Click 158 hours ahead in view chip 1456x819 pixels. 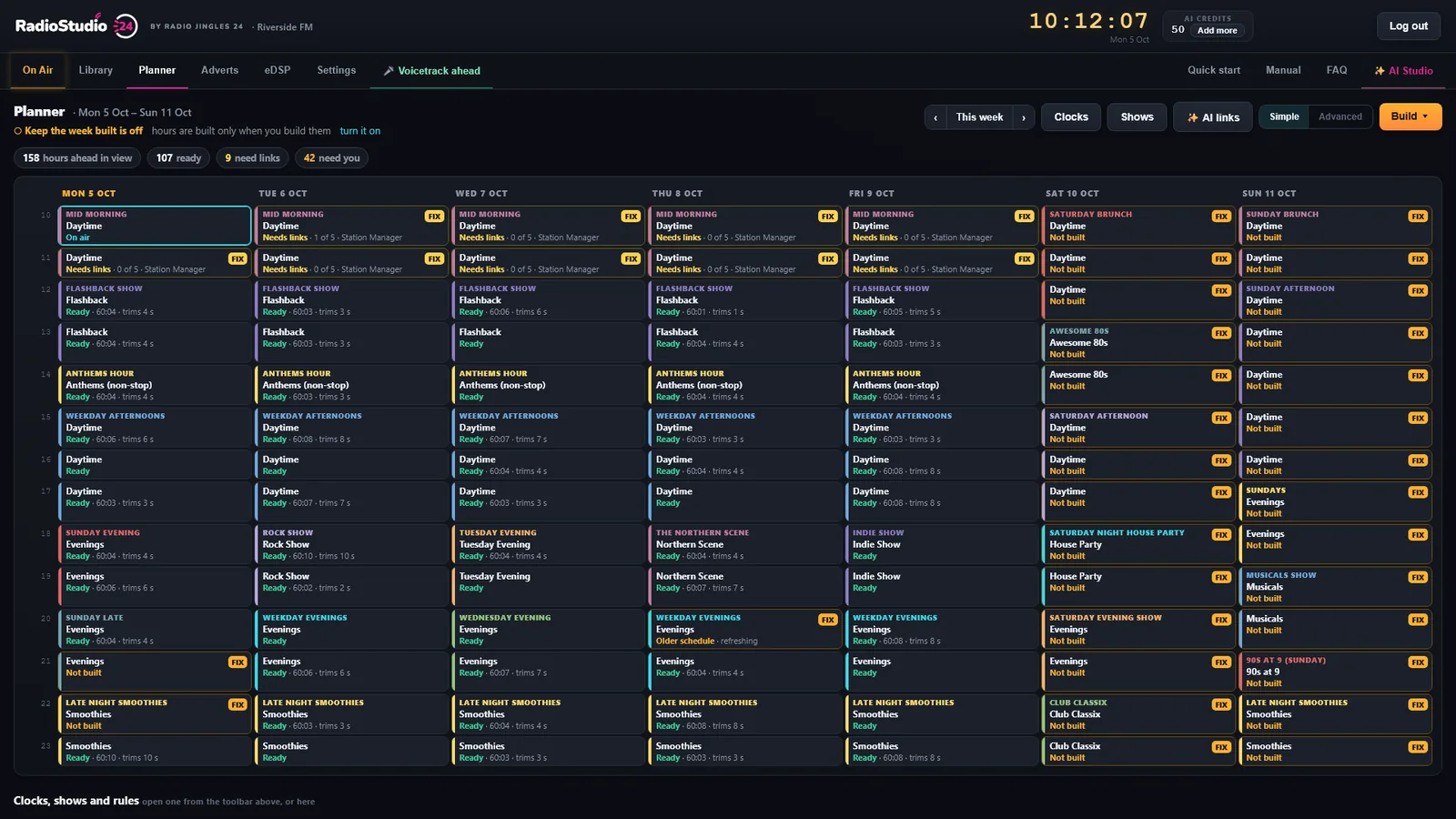77,158
